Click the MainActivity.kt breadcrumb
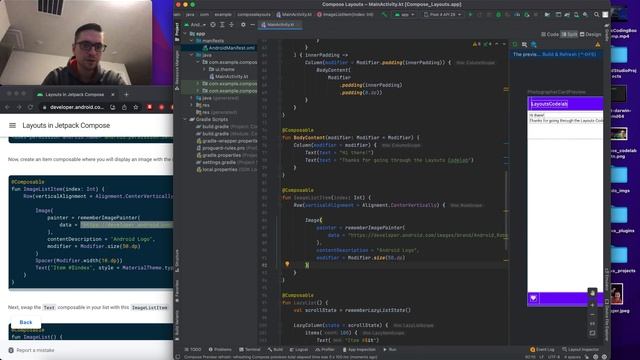 pos(294,14)
